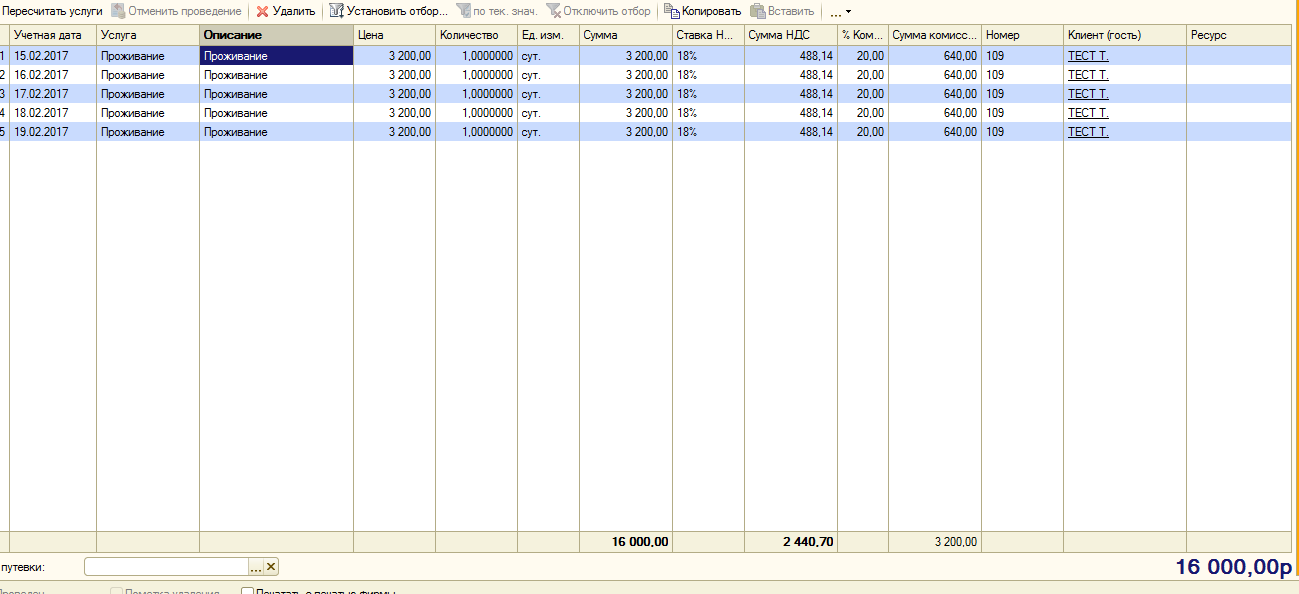Viewport: 1299px width, 594px height.
Task: Click the Сумма комисс... column header
Action: [934, 35]
